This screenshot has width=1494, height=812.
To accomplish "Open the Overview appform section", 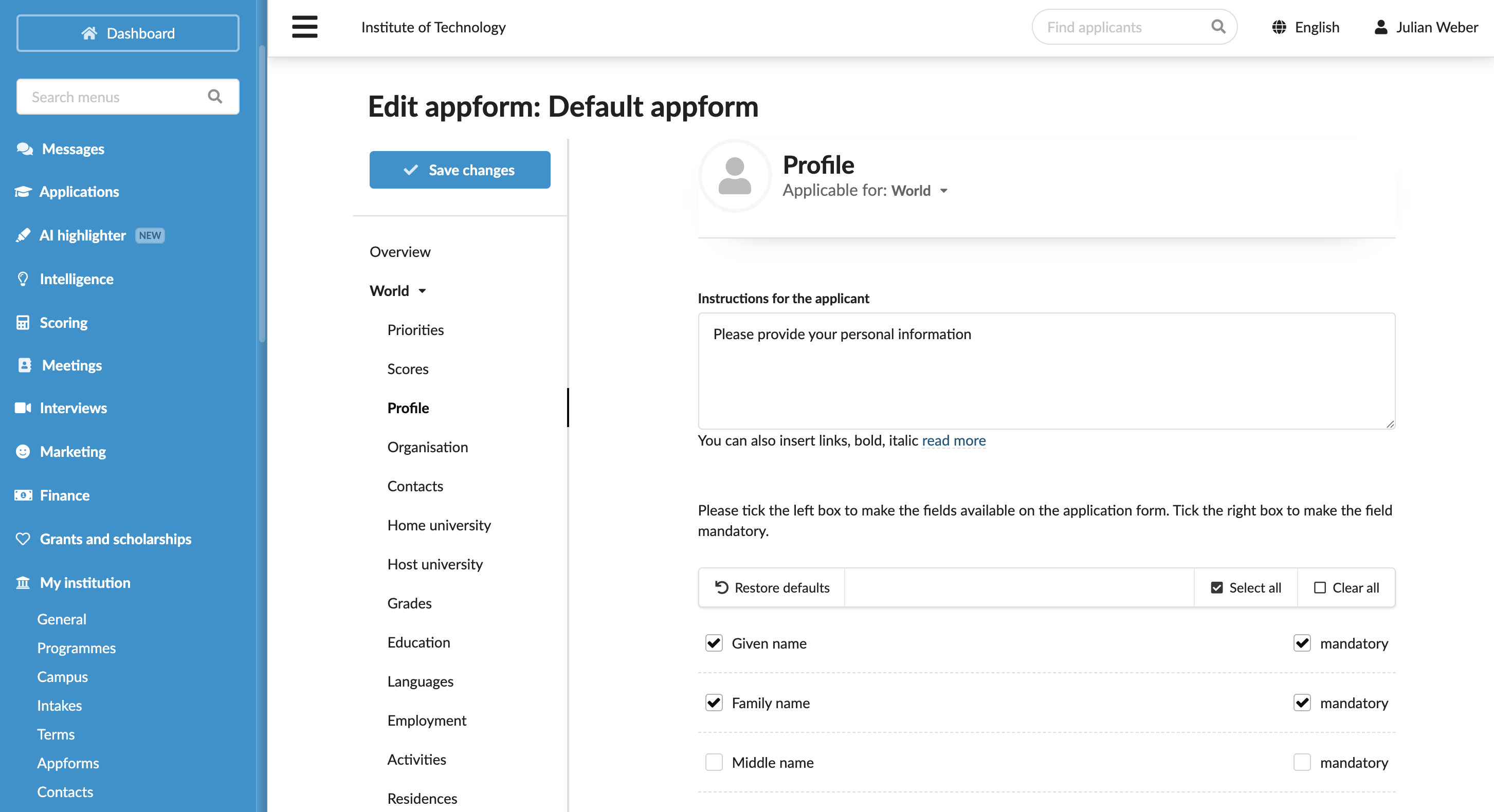I will click(x=400, y=251).
